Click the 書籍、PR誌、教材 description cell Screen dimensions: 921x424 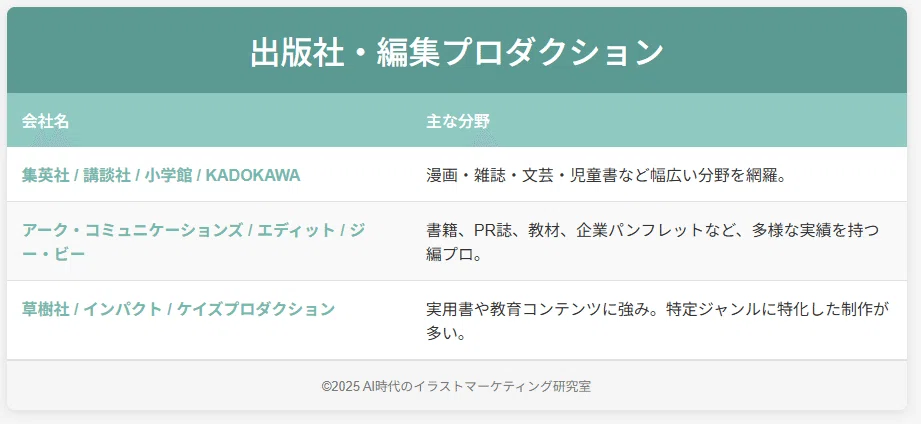tap(653, 242)
